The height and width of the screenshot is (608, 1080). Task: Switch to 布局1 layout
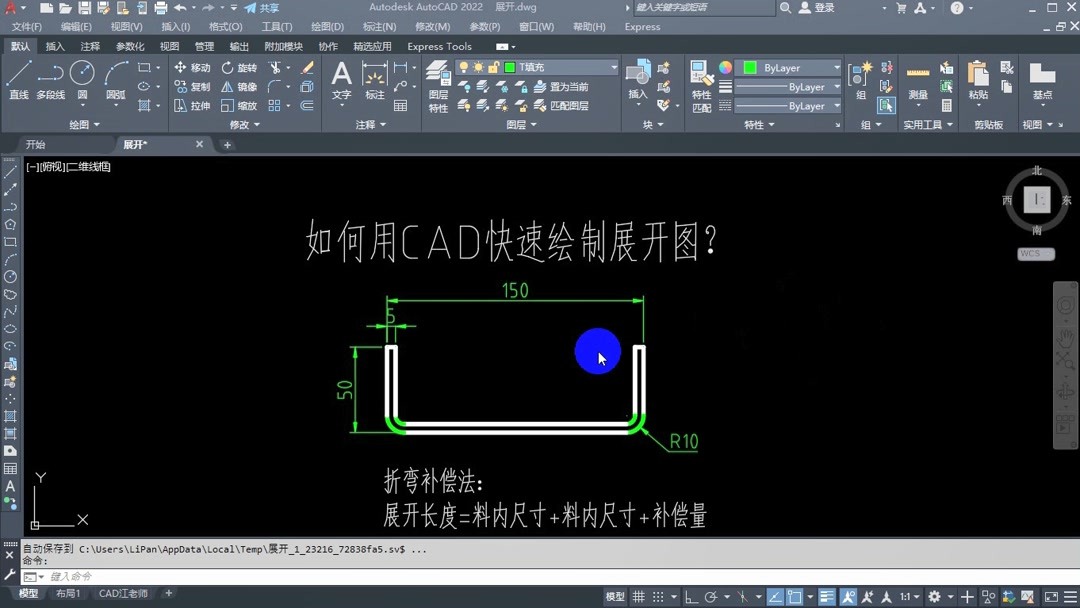click(68, 593)
